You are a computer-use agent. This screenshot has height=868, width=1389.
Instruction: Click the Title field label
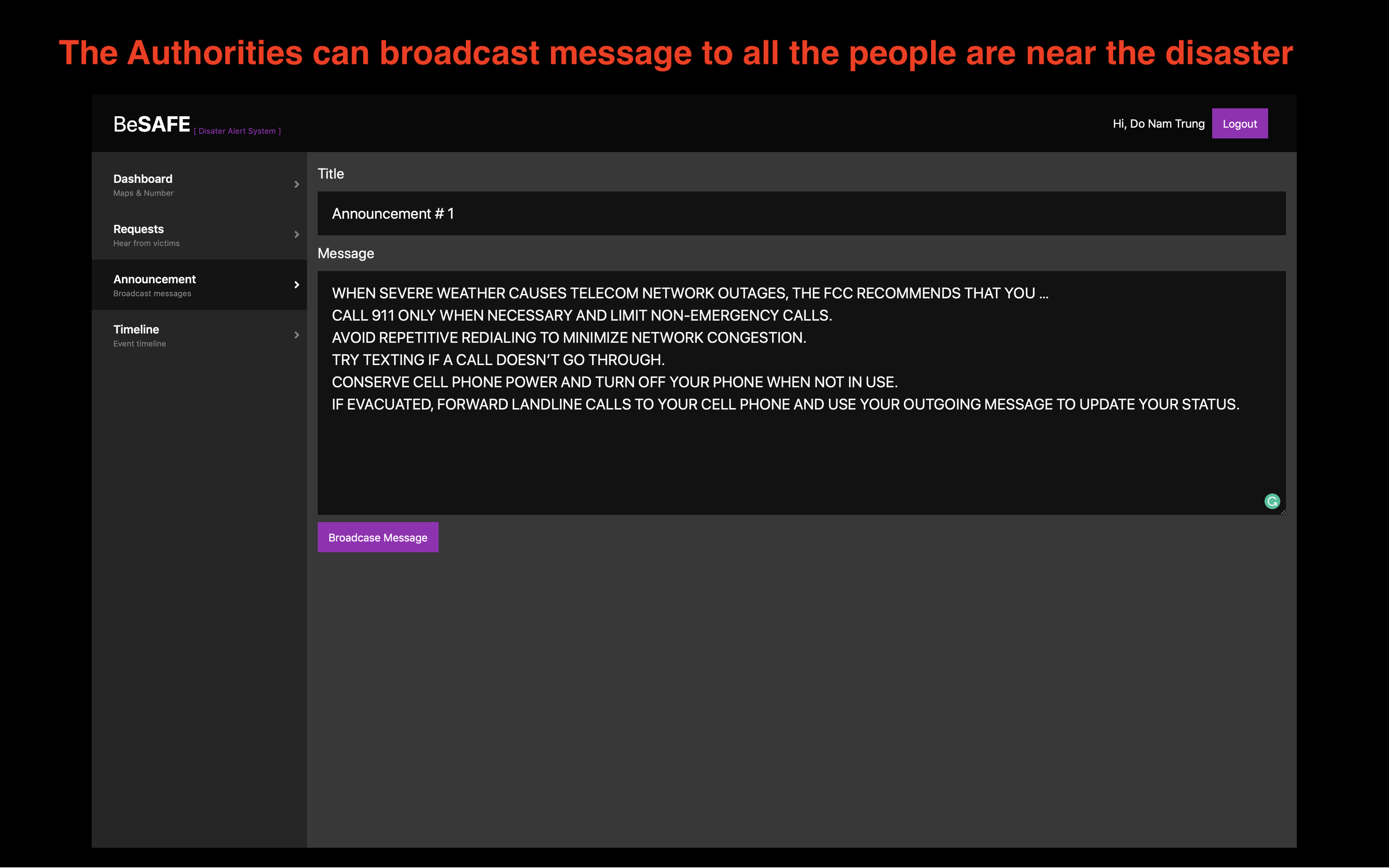point(331,174)
